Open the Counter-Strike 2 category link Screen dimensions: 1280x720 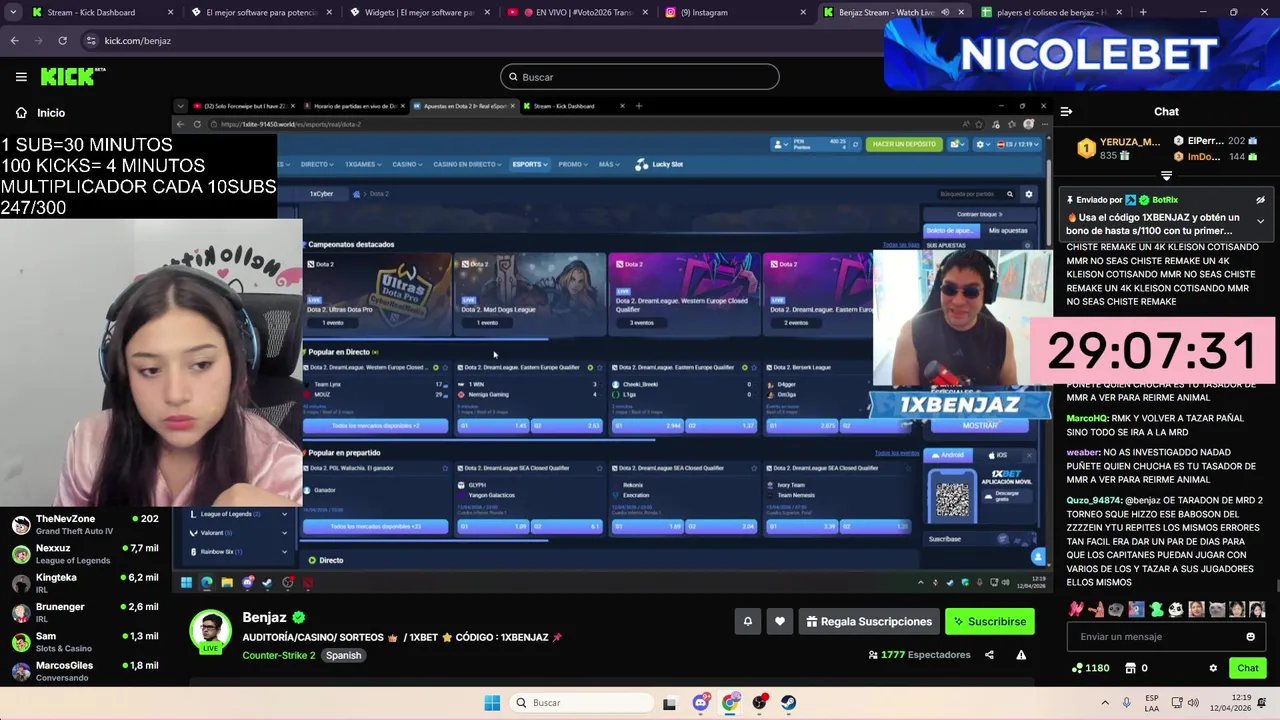[278, 655]
